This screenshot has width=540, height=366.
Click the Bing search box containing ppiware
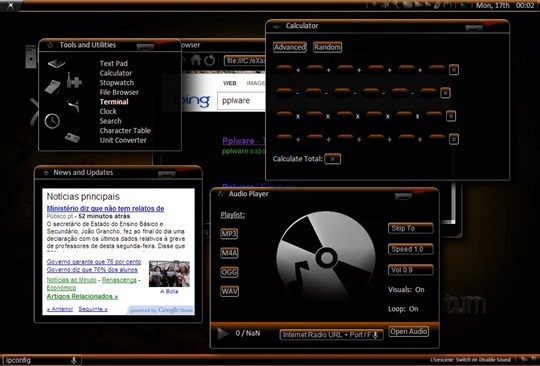(x=241, y=101)
